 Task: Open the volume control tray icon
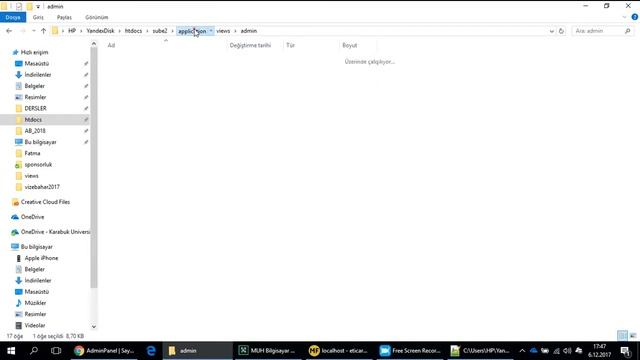(567, 351)
